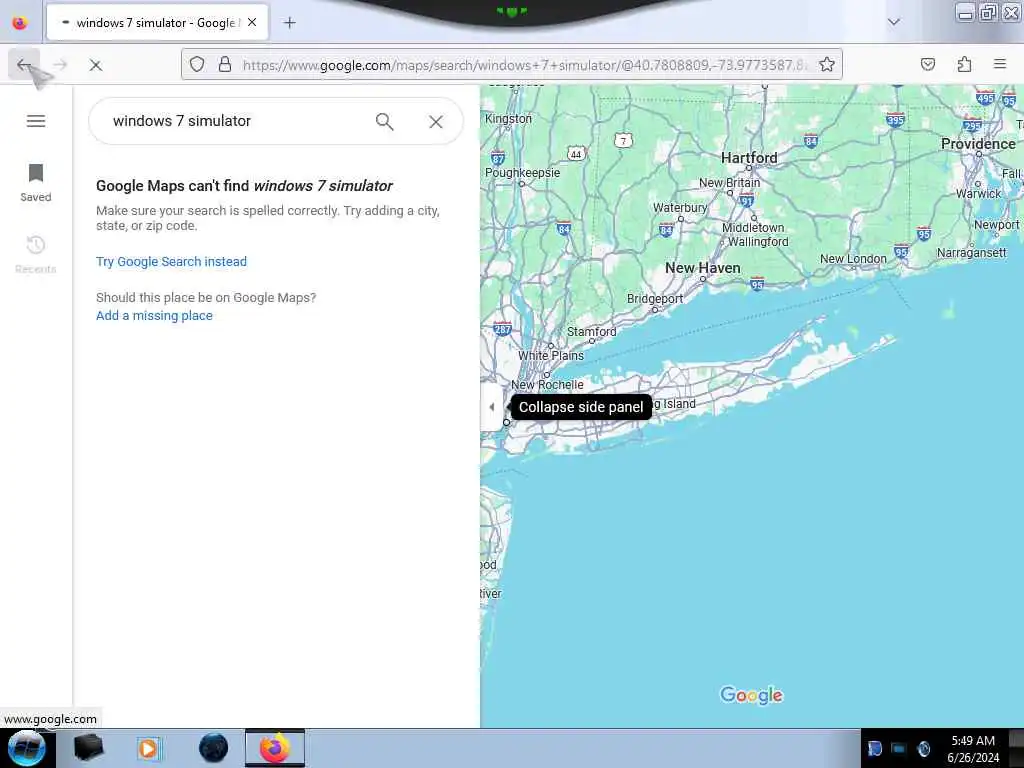This screenshot has width=1024, height=768.
Task: Click New Rochelle on the map
Action: 547,385
